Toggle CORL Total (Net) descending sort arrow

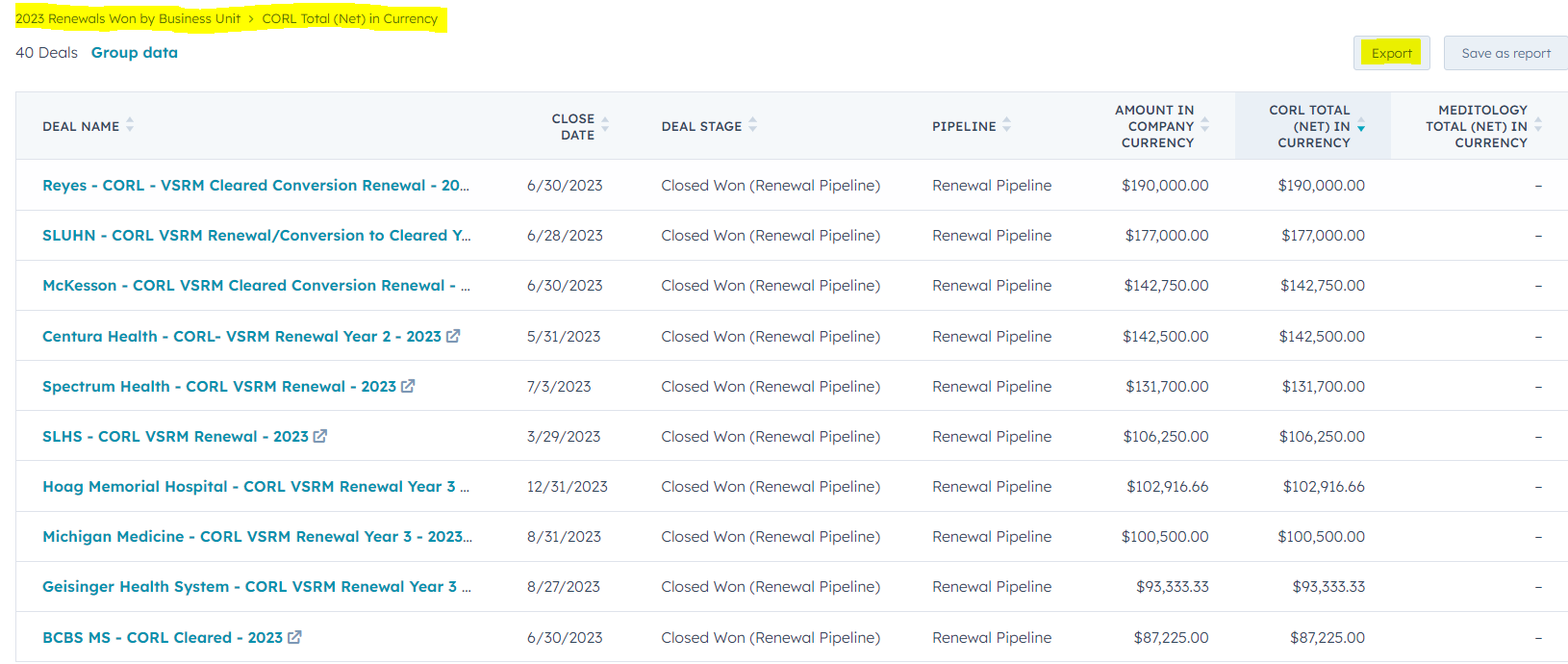[1361, 127]
